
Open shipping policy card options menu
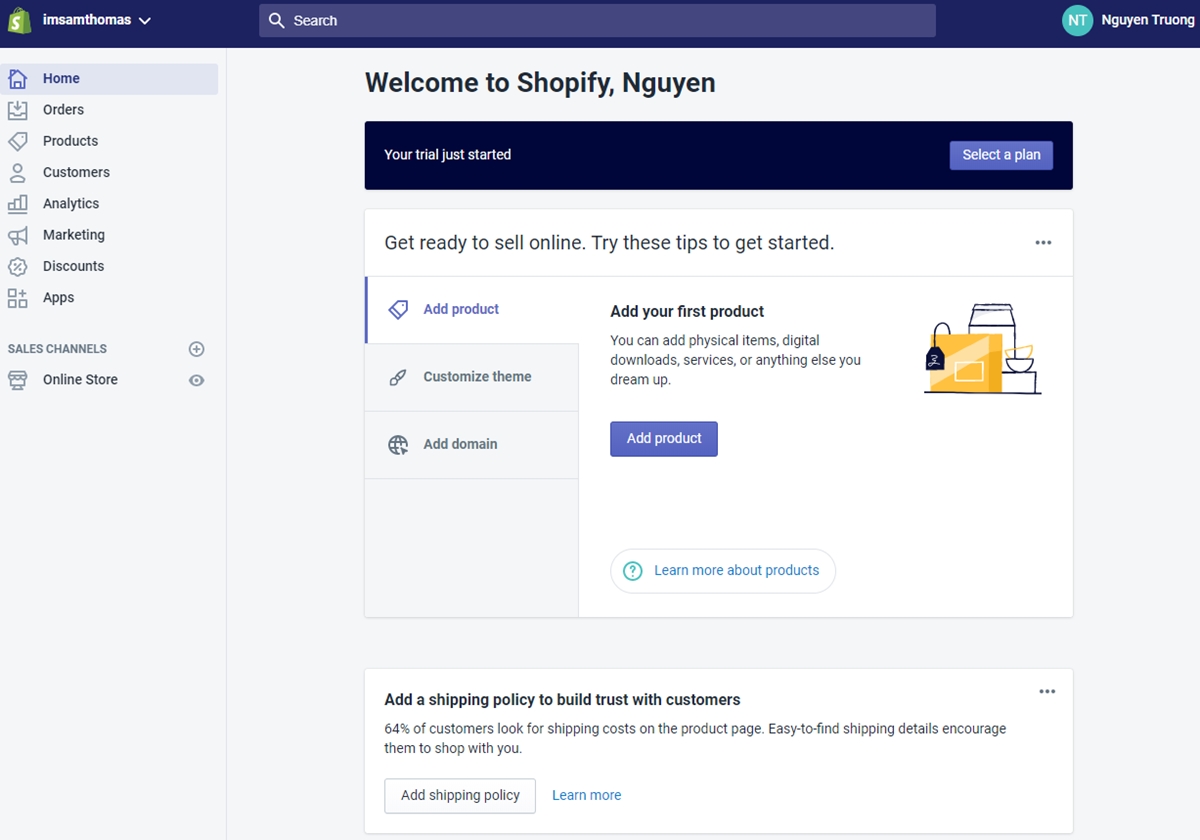pos(1047,692)
